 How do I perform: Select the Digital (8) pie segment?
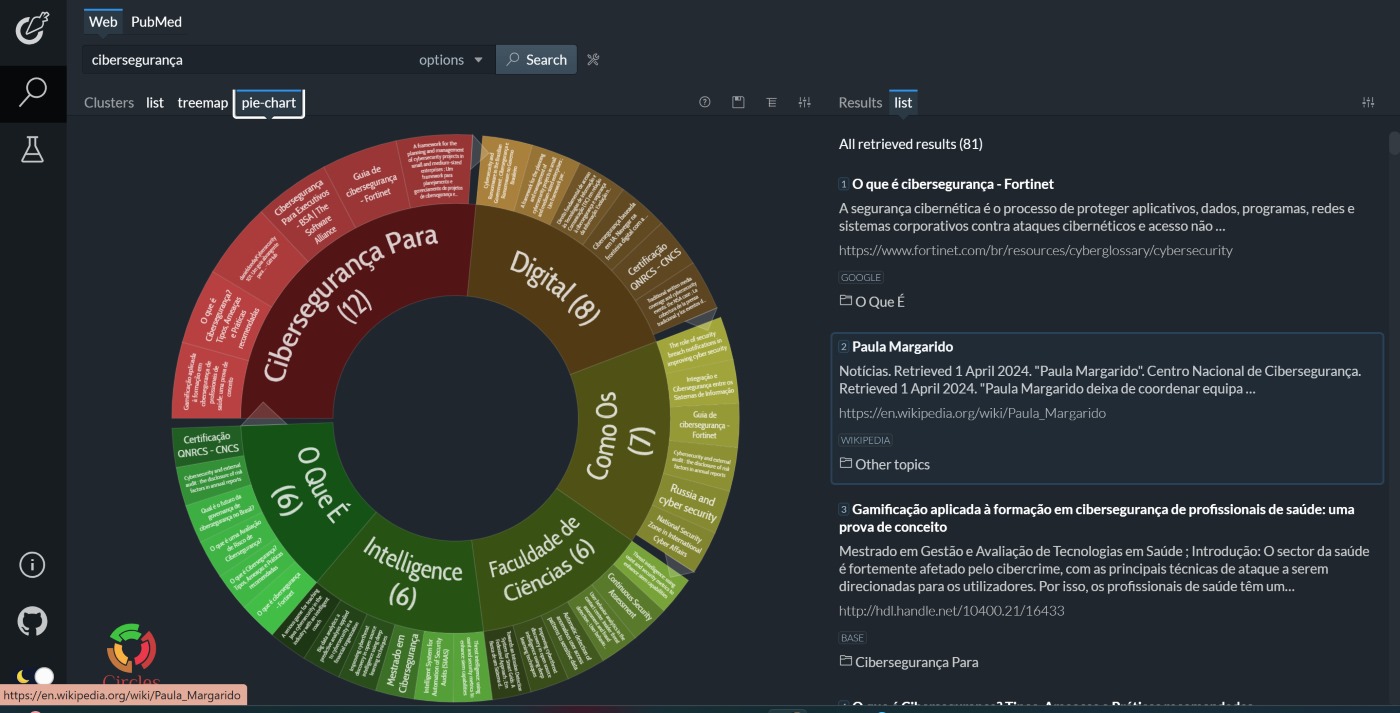(x=555, y=283)
